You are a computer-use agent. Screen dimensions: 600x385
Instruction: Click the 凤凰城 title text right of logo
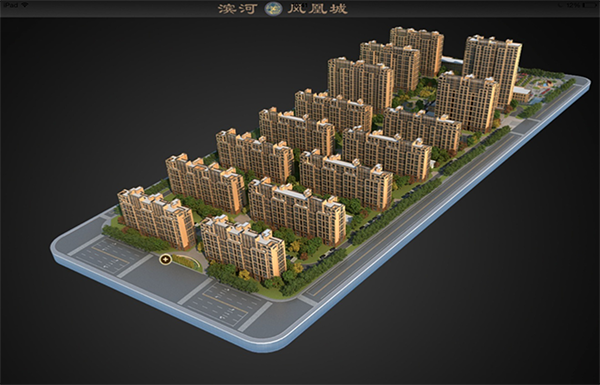[x=318, y=9]
